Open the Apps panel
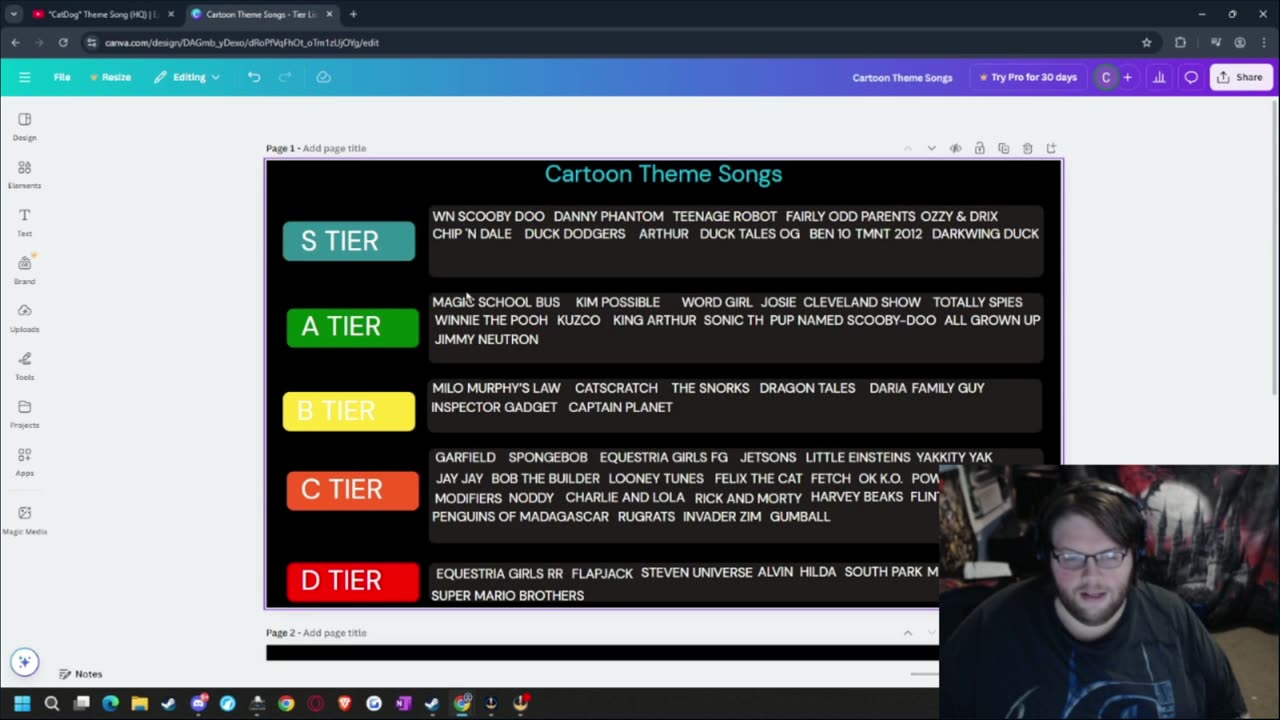 coord(25,462)
